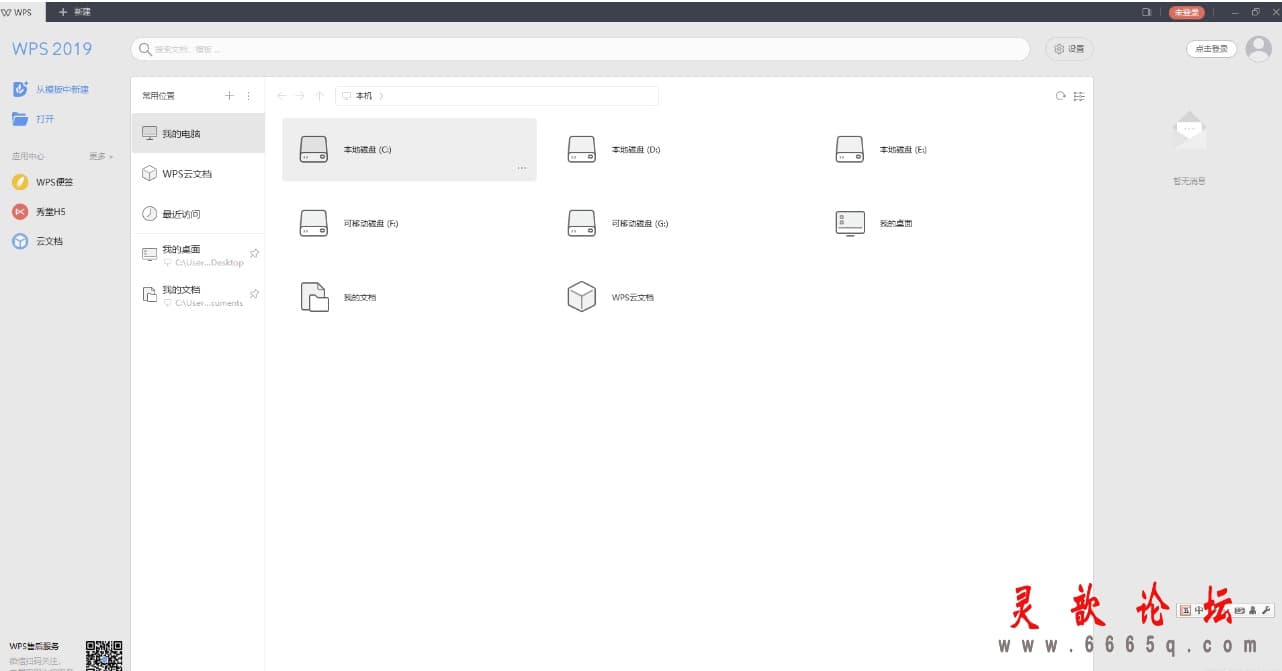Click the WPS 2019 logo text
The image size is (1282, 671).
[x=52, y=49]
